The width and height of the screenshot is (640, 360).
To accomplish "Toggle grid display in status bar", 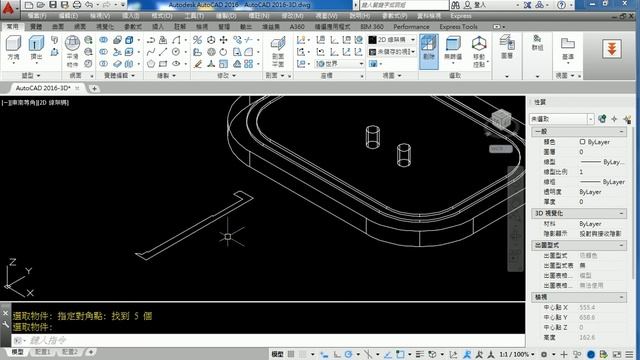I will pos(291,354).
